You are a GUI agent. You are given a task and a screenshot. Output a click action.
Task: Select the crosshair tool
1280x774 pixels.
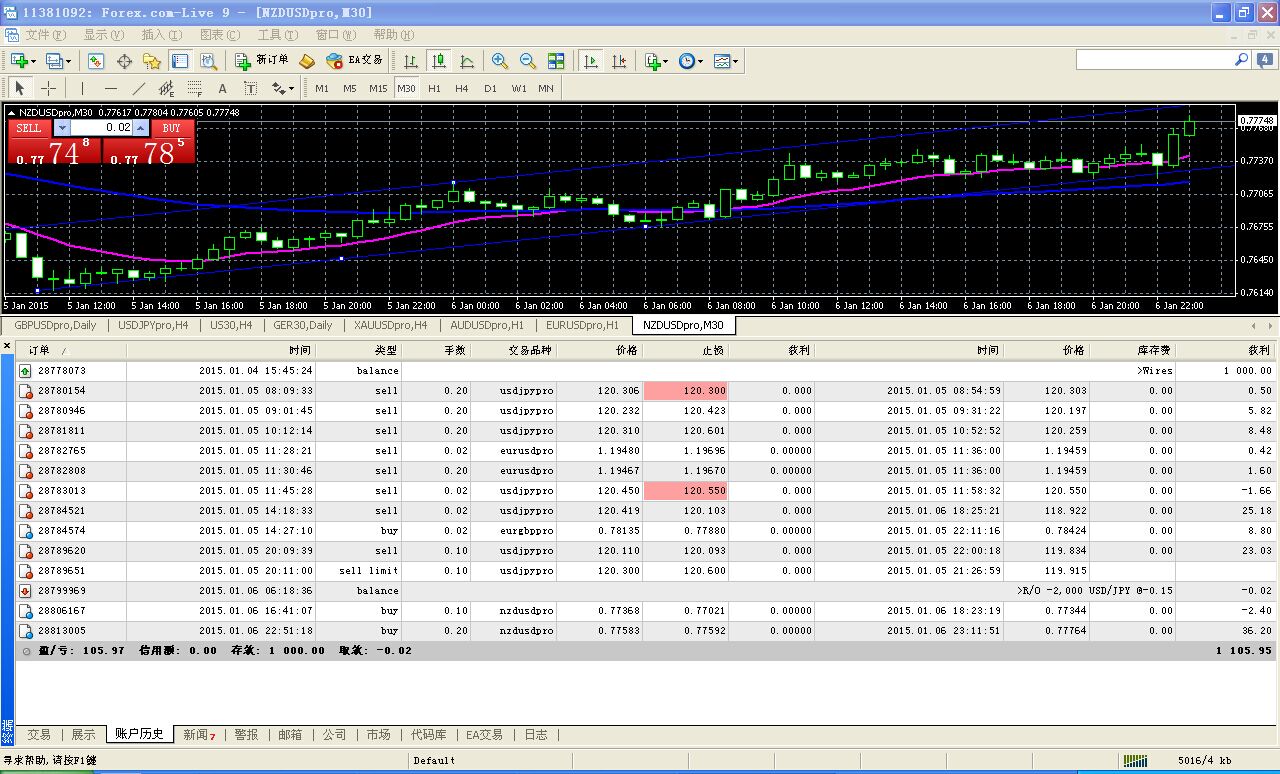(47, 88)
